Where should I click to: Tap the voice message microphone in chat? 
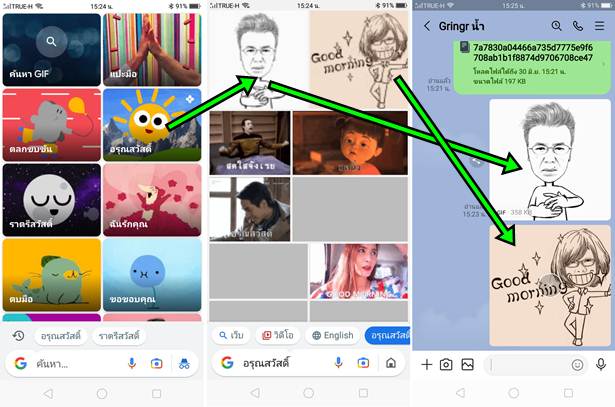600,365
